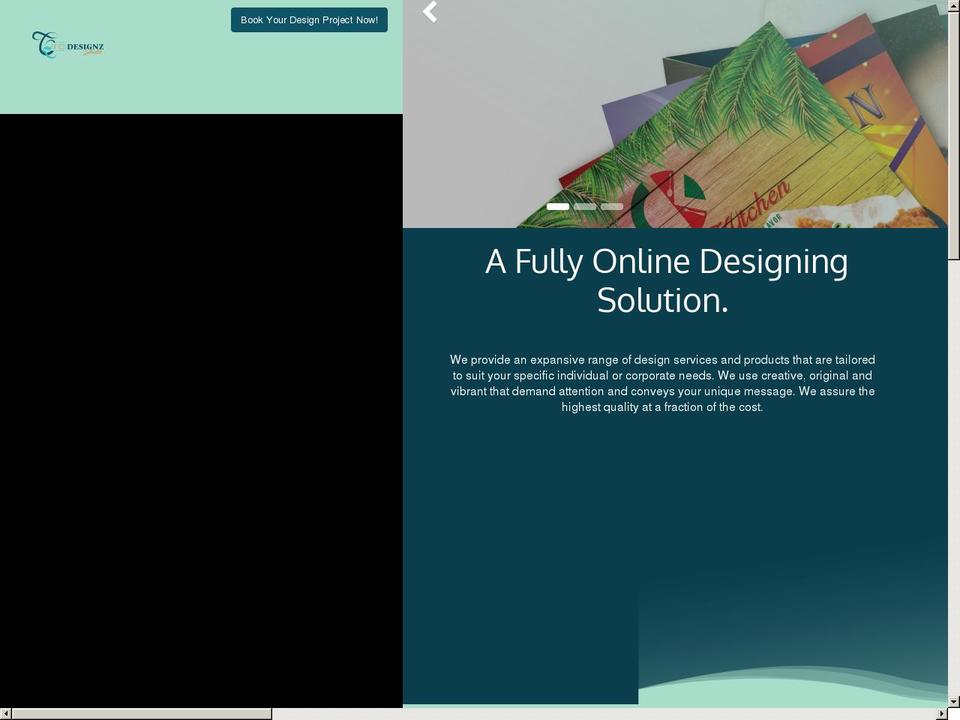Click the horizontal scrollbar thumb
960x720 pixels.
click(141, 714)
